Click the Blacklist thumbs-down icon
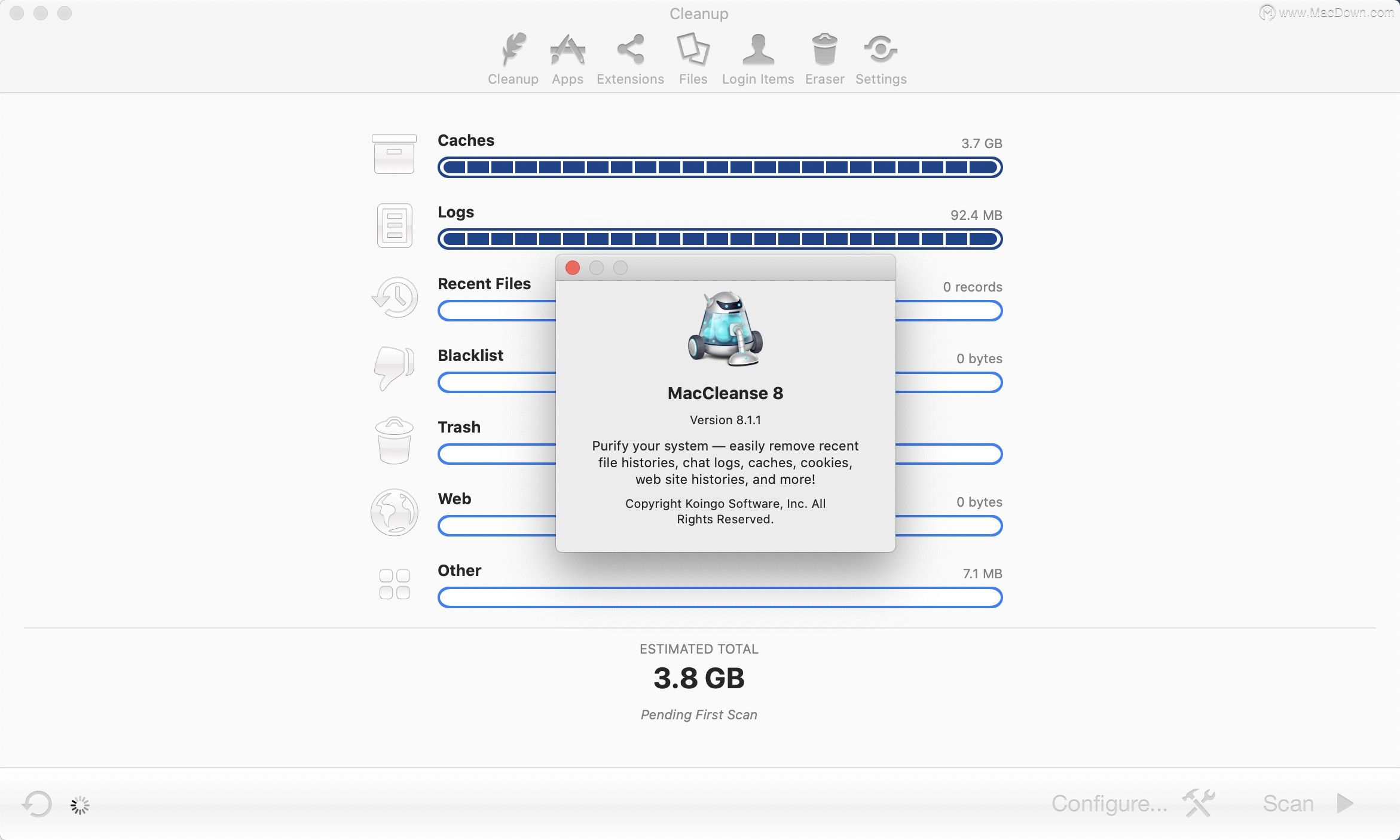 (x=394, y=368)
